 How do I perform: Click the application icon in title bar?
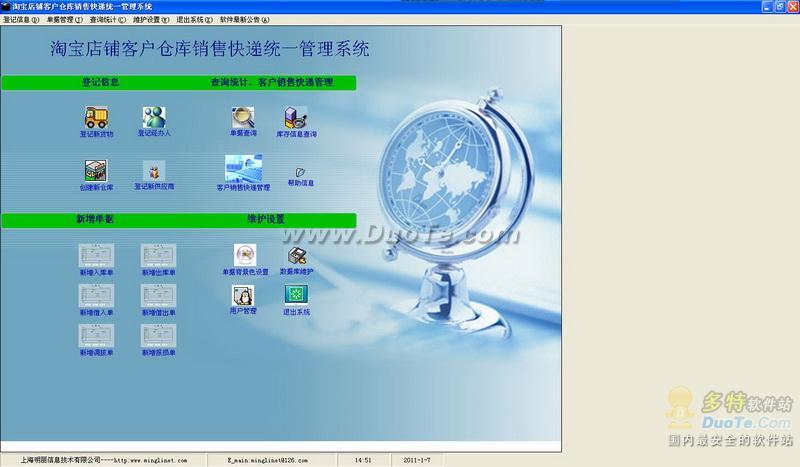pyautogui.click(x=6, y=7)
